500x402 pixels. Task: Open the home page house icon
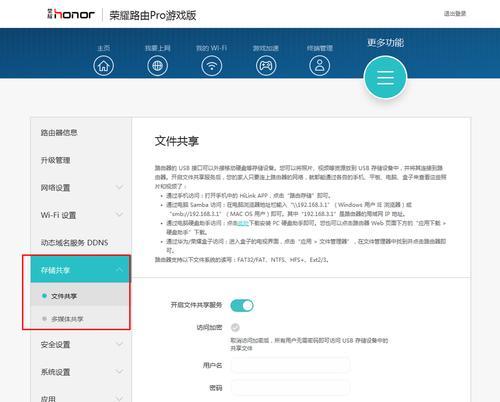pos(103,66)
